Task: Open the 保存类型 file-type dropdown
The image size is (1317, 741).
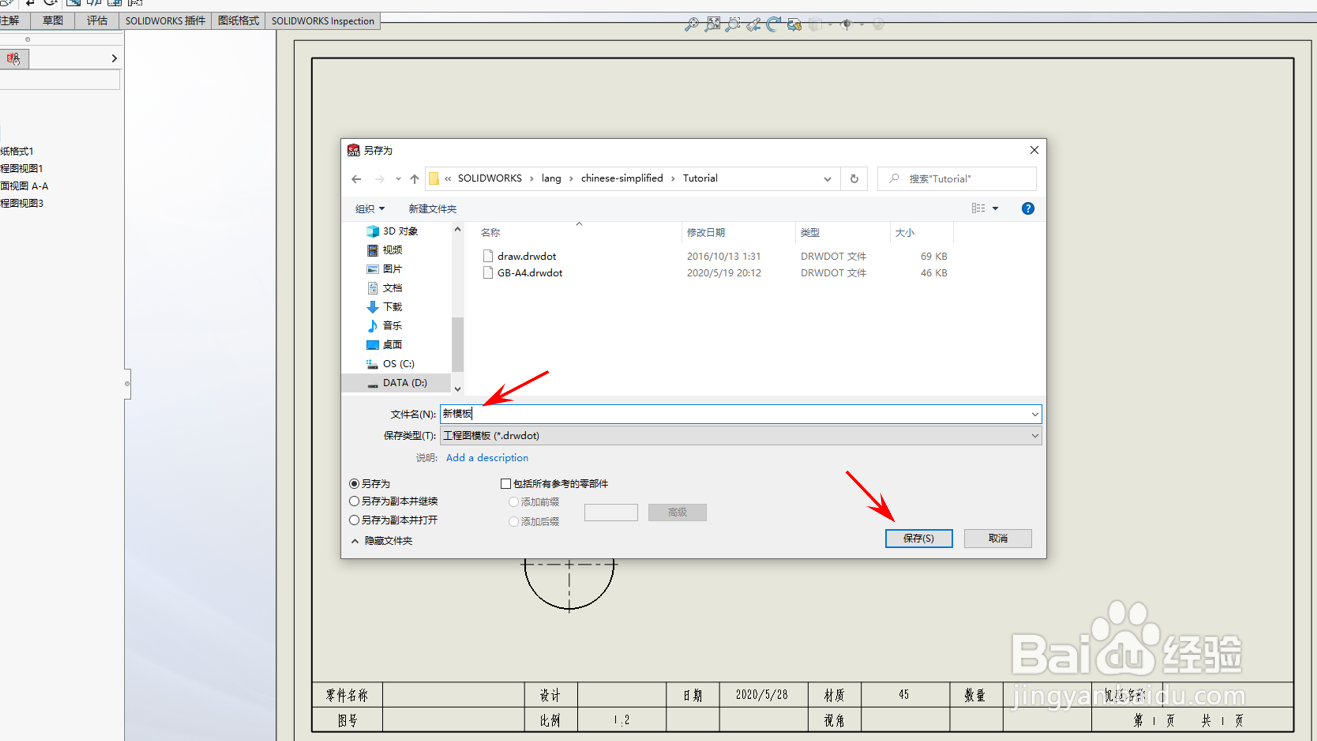Action: point(1035,435)
